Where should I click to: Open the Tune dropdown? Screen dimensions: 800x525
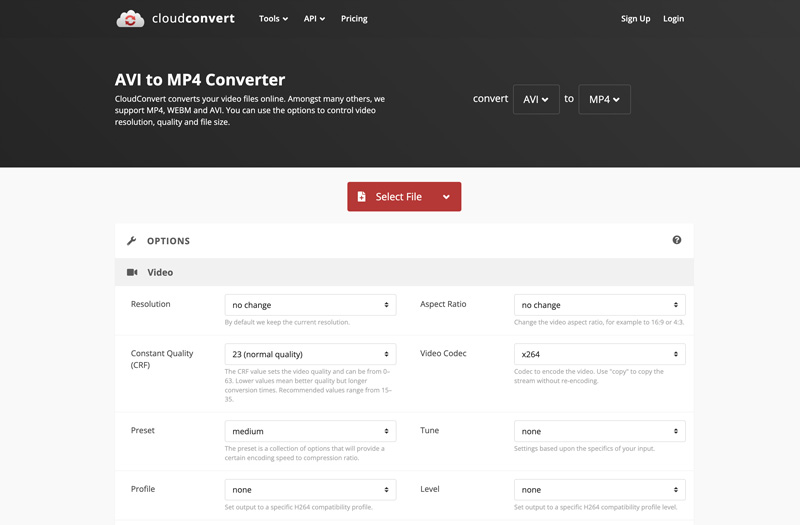click(x=599, y=431)
